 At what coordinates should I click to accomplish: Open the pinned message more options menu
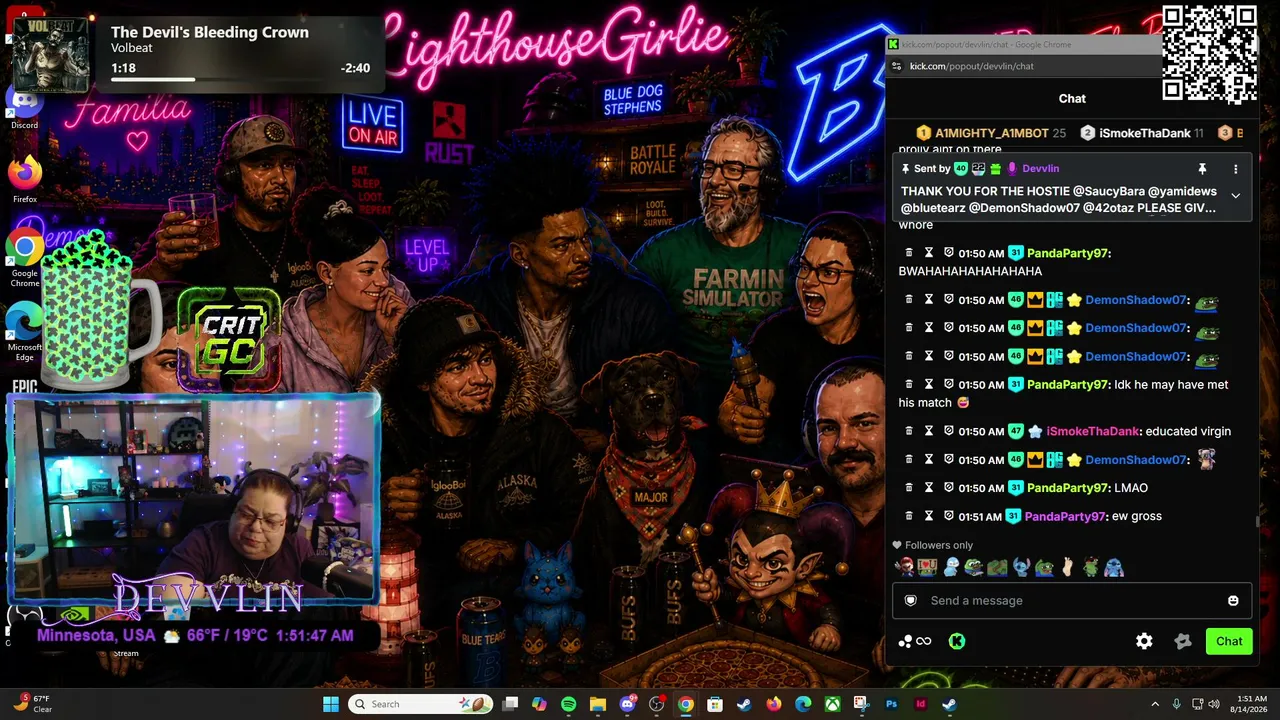point(1235,169)
